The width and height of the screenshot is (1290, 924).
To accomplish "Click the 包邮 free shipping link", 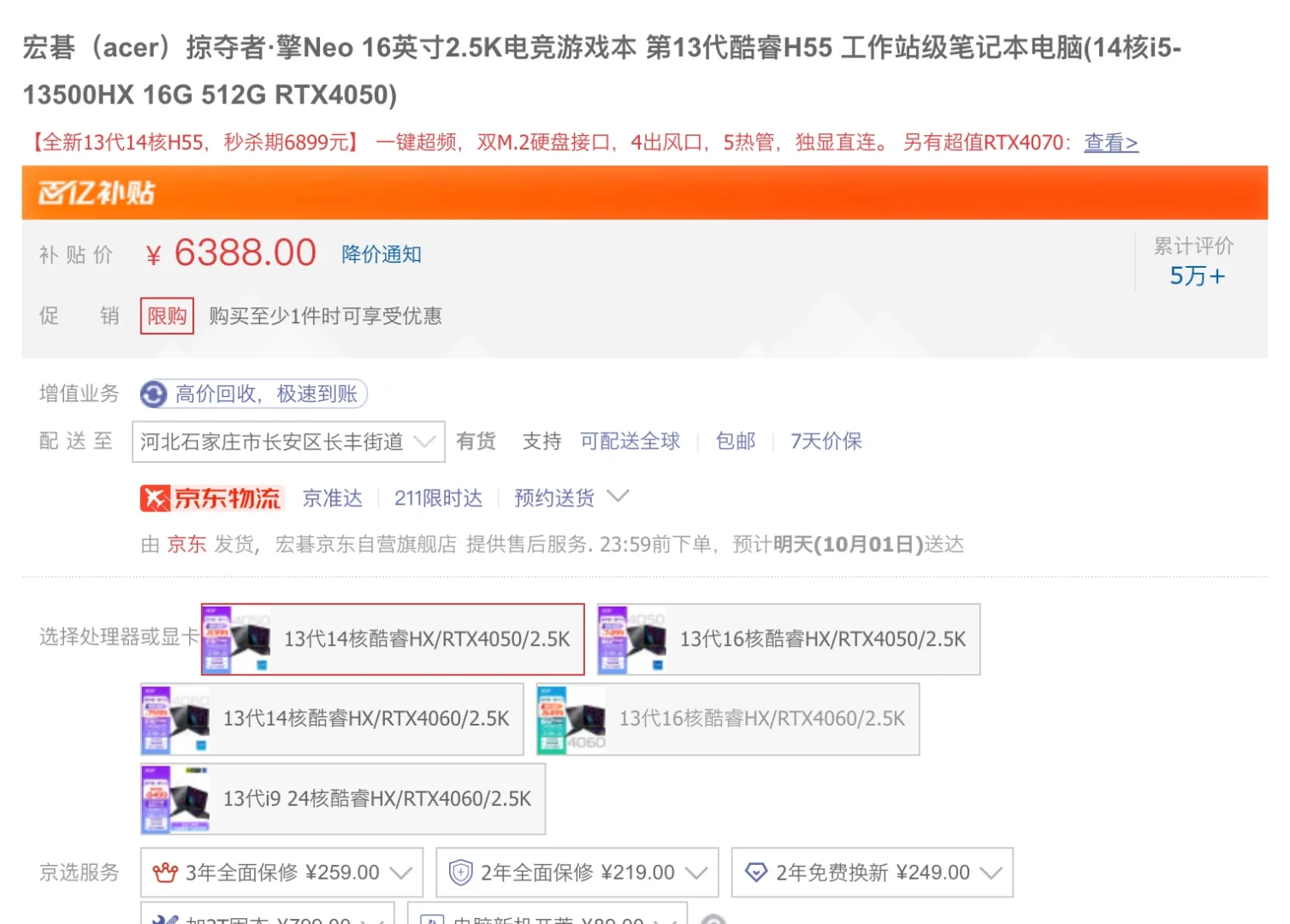I will 736,441.
